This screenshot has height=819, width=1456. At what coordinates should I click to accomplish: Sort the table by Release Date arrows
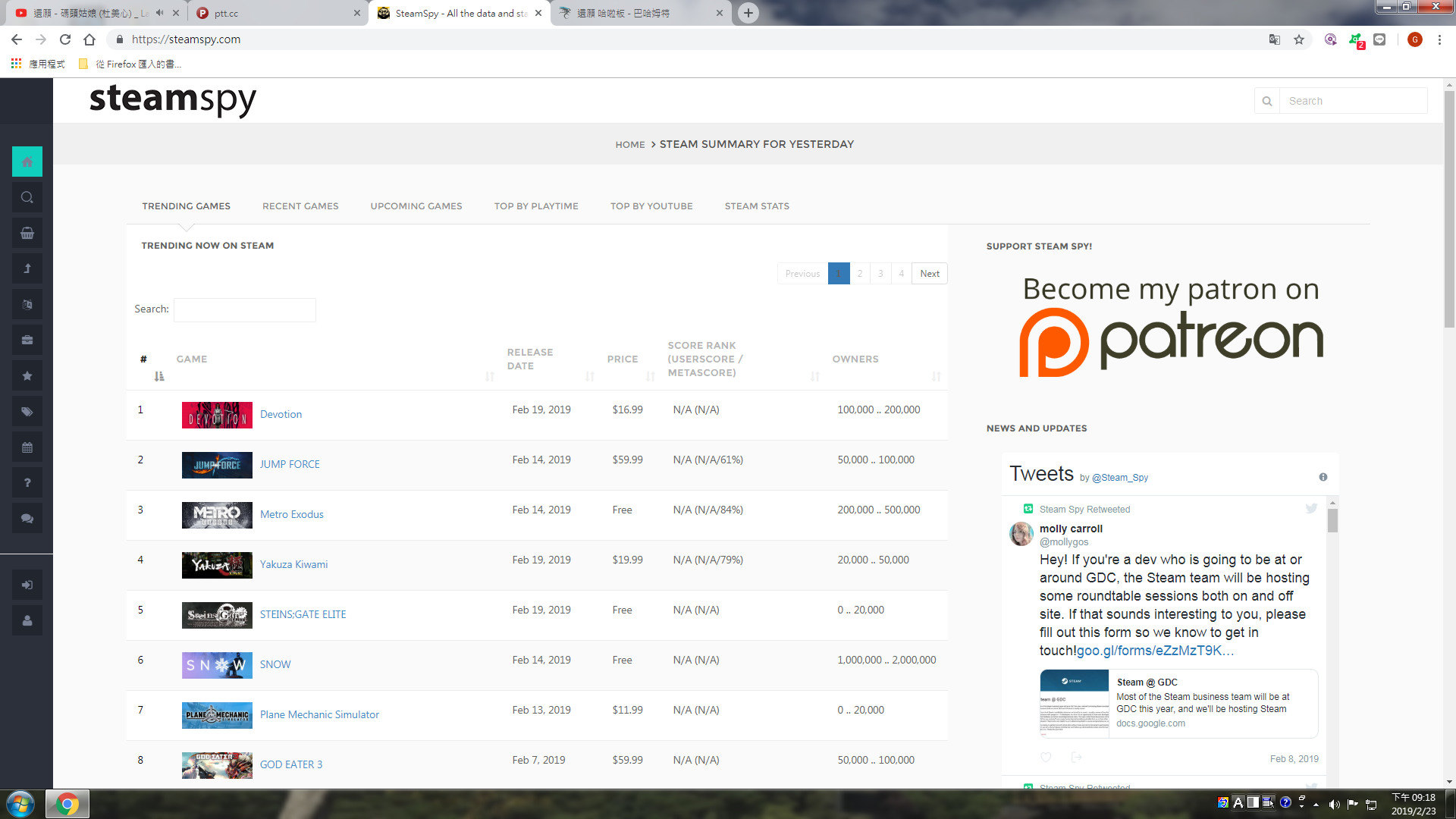click(x=590, y=377)
